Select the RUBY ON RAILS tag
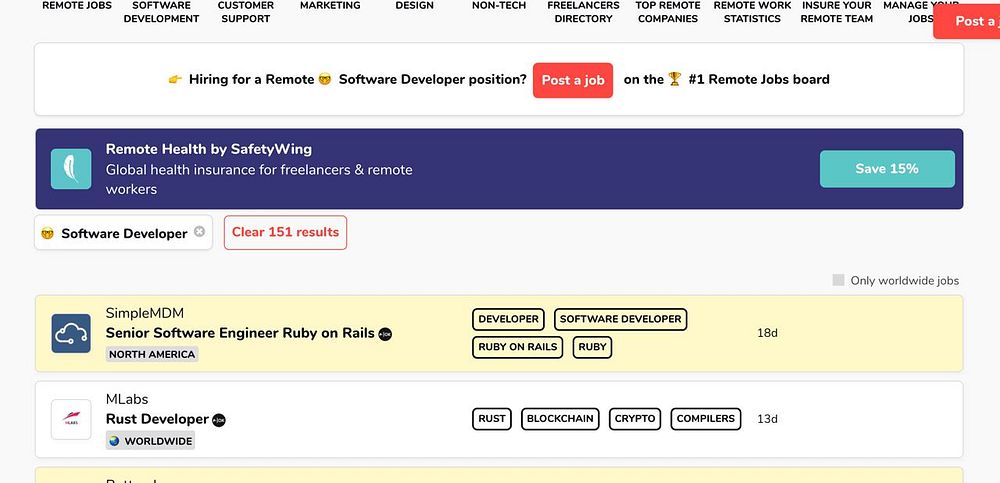The height and width of the screenshot is (483, 1000). click(518, 348)
